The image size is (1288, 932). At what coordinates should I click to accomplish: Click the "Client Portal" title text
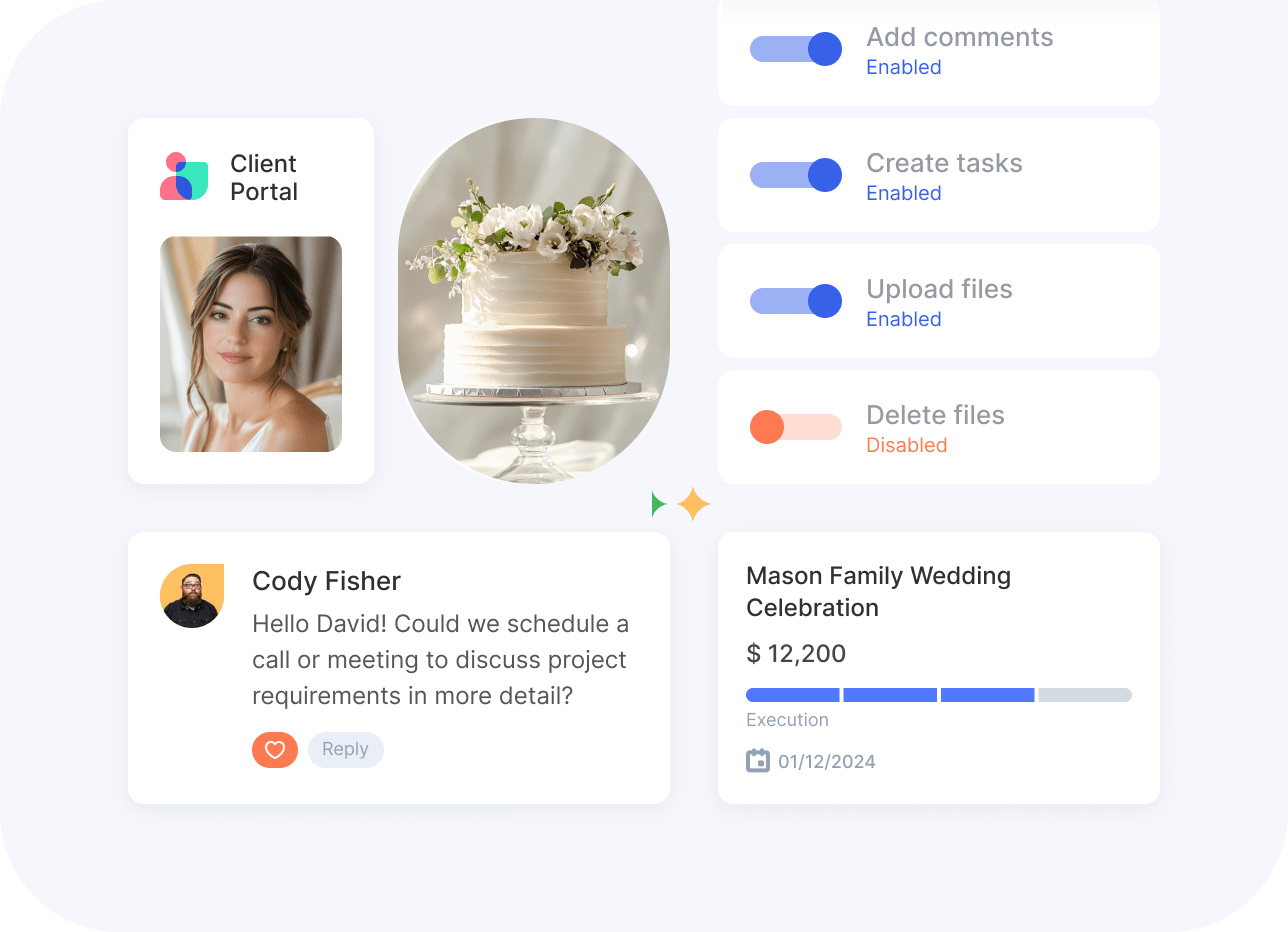coord(264,177)
